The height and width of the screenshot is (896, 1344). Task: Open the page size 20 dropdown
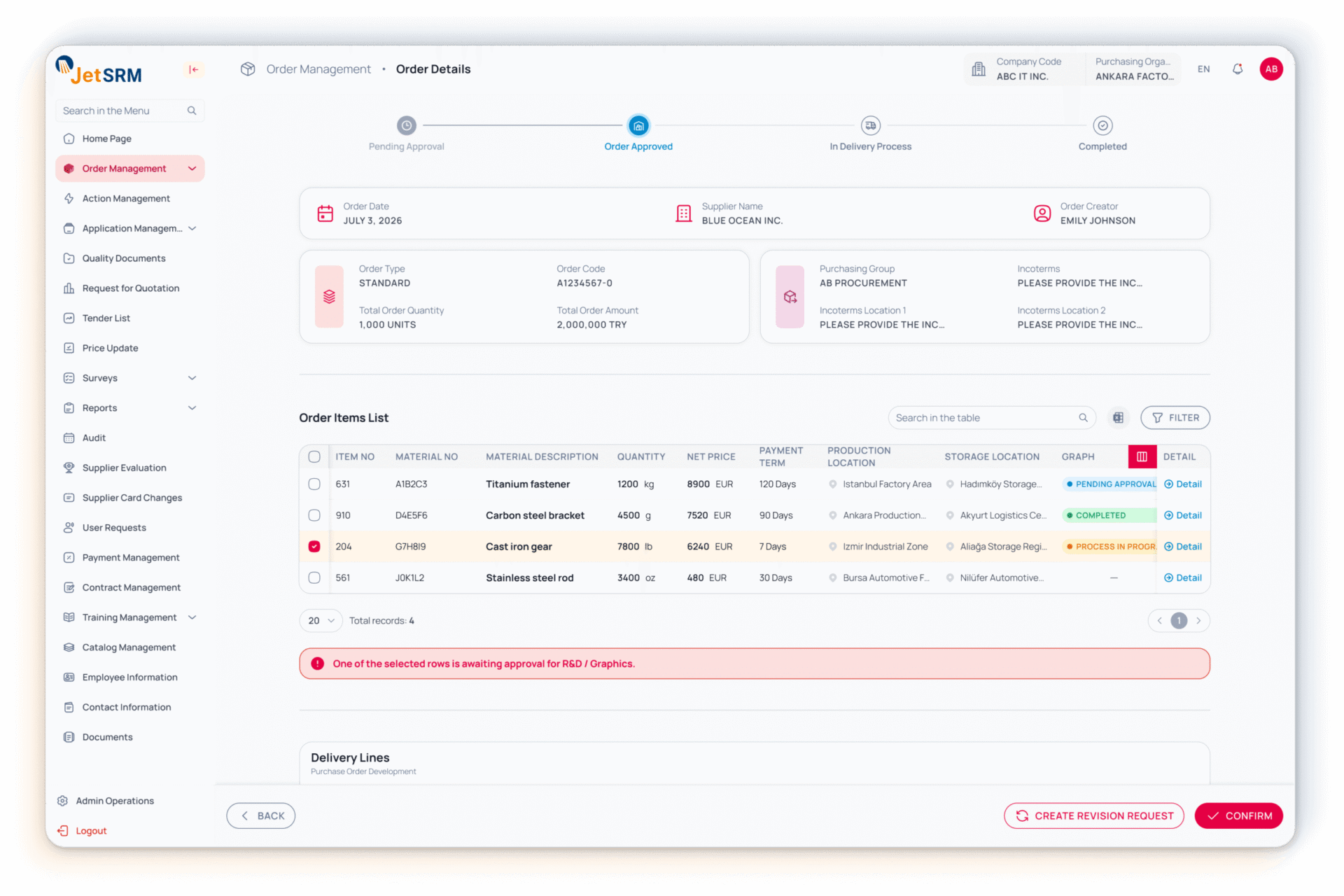click(321, 621)
